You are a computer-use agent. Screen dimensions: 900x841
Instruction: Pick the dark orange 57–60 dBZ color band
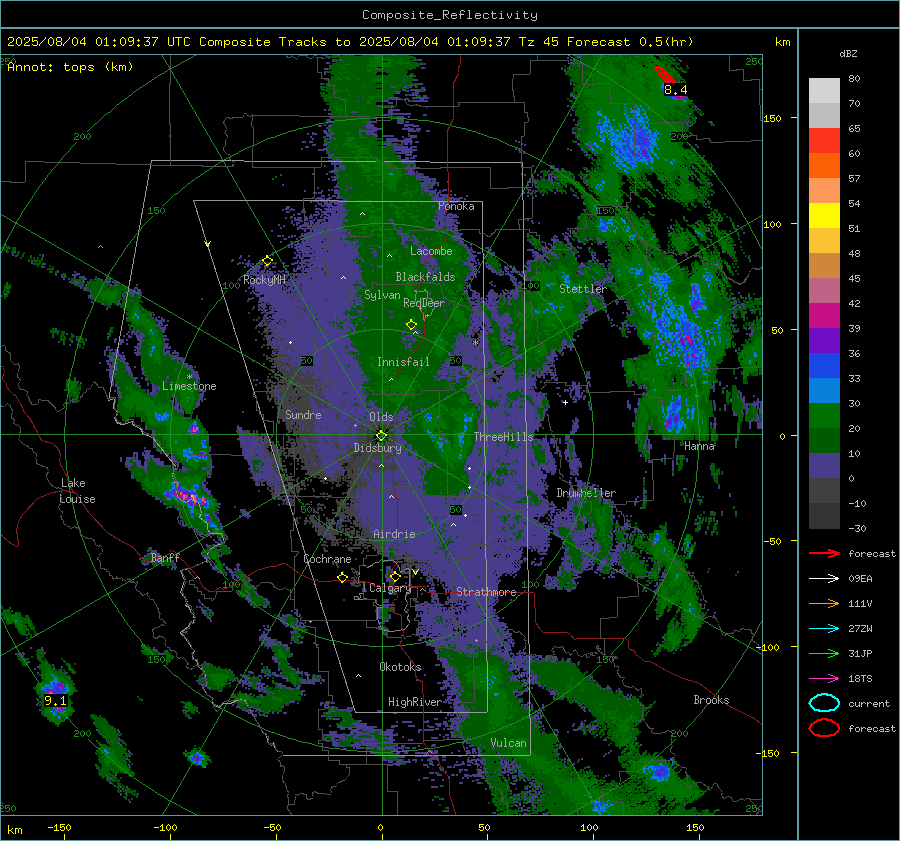coord(824,166)
